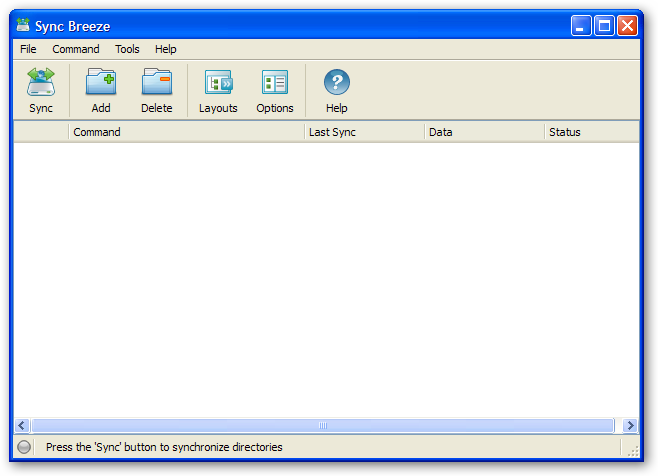
Task: Click the horizontal scrollbar thumb
Action: (x=323, y=426)
